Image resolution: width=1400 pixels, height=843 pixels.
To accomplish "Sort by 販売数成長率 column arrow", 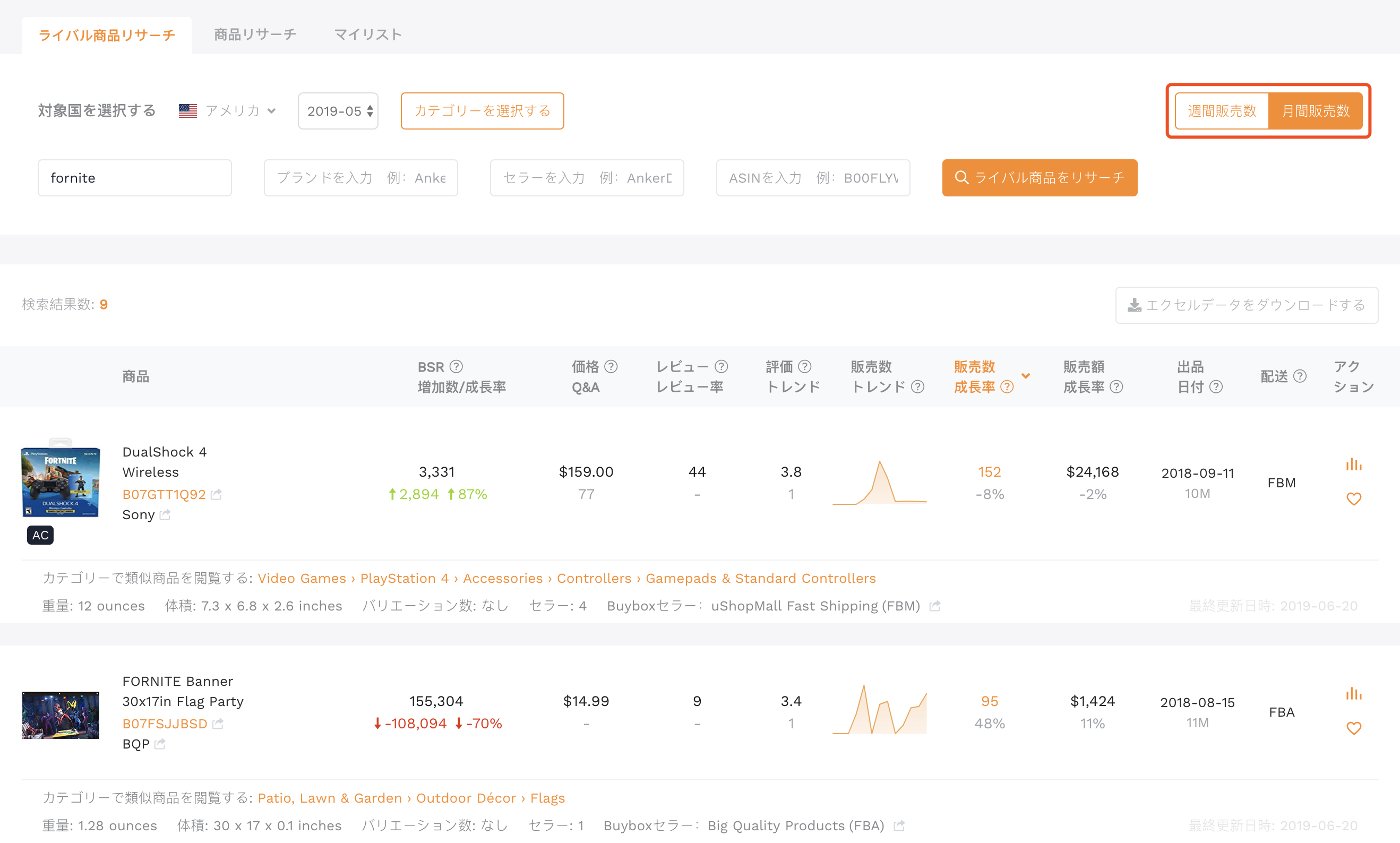I will click(x=1025, y=376).
